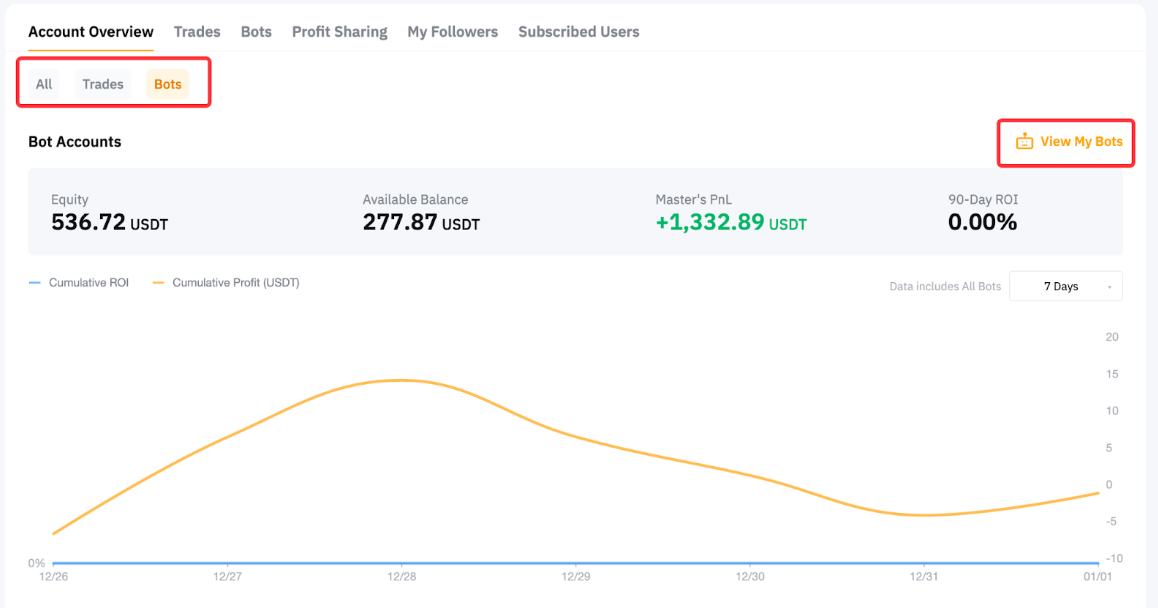Open the Trades tab in top navigation
Viewport: 1158px width, 608px height.
tap(197, 32)
